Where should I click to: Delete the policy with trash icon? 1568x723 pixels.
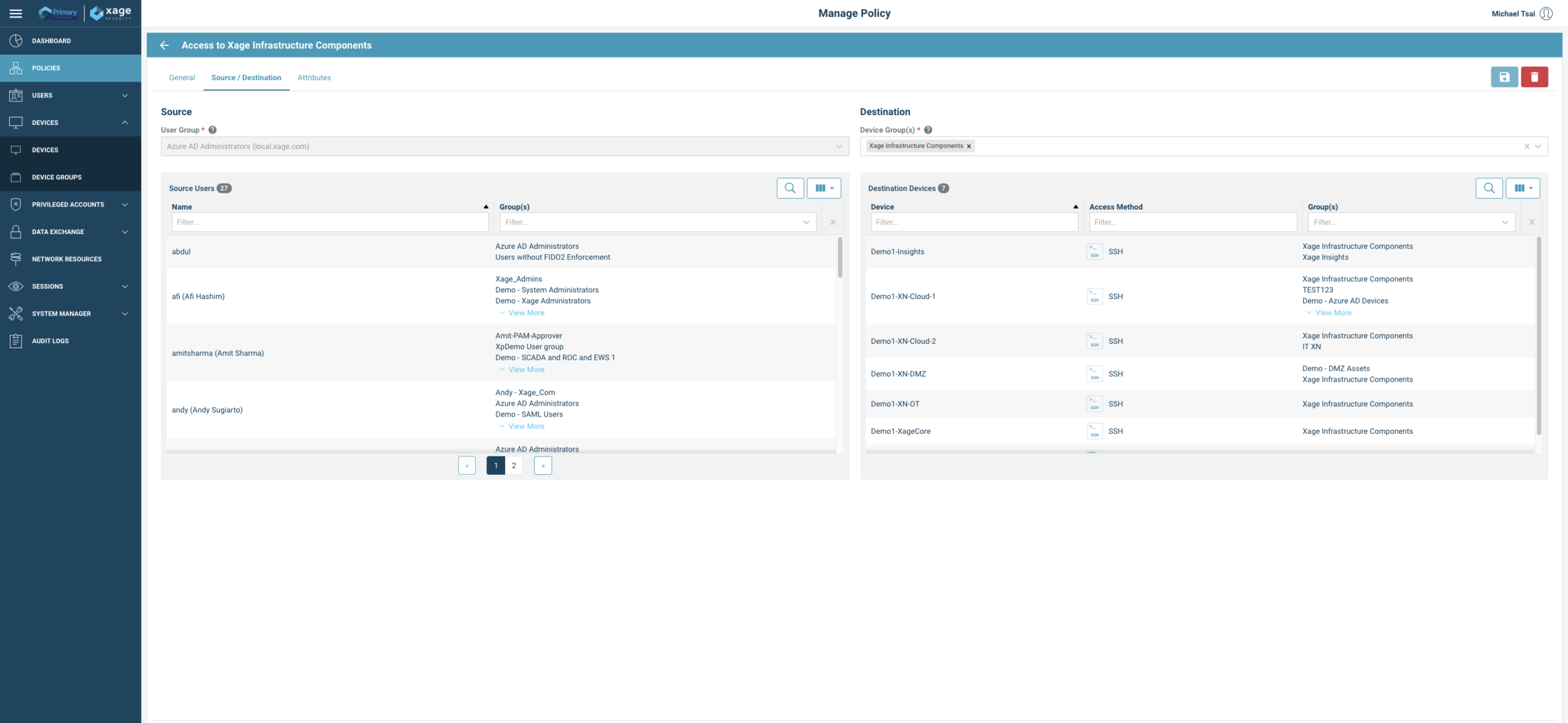(x=1534, y=77)
